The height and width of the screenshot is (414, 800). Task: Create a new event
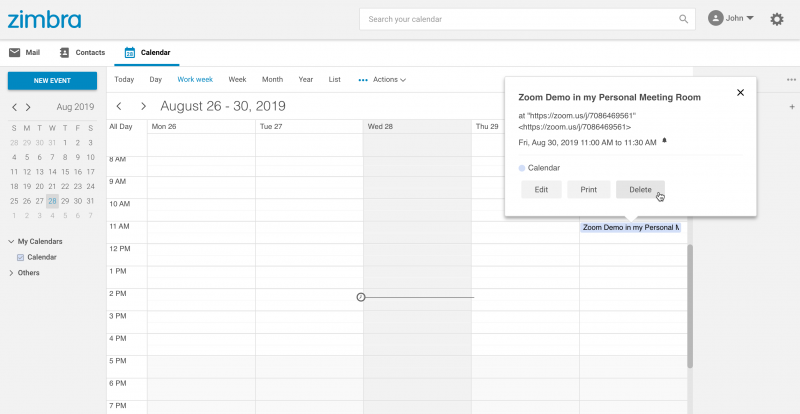52,81
